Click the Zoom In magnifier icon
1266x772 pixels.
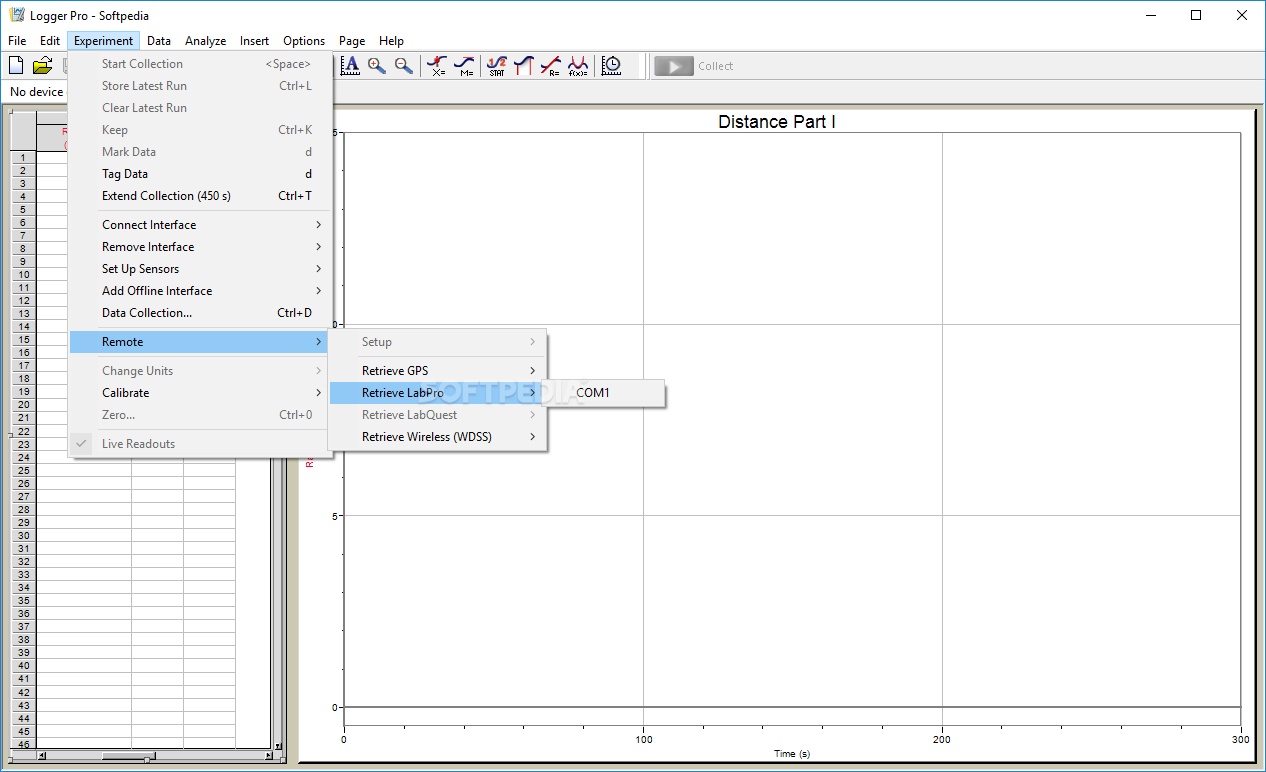pos(377,66)
